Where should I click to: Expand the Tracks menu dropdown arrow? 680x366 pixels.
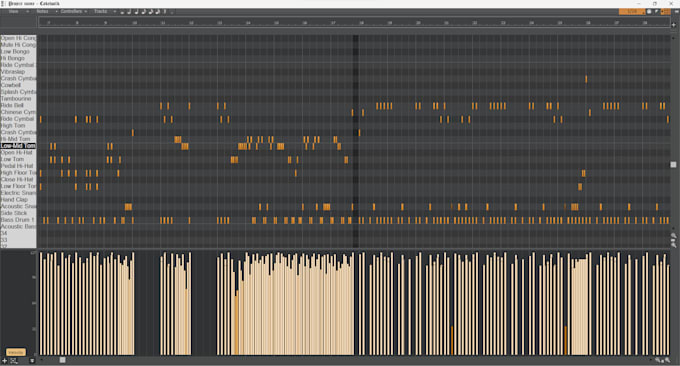pyautogui.click(x=114, y=12)
